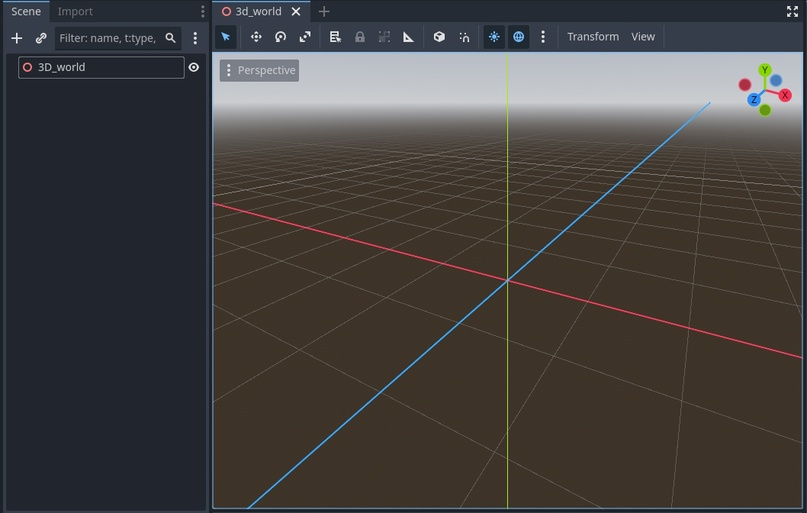Click the distraction-free mode expand icon
807x513 pixels.
(793, 12)
